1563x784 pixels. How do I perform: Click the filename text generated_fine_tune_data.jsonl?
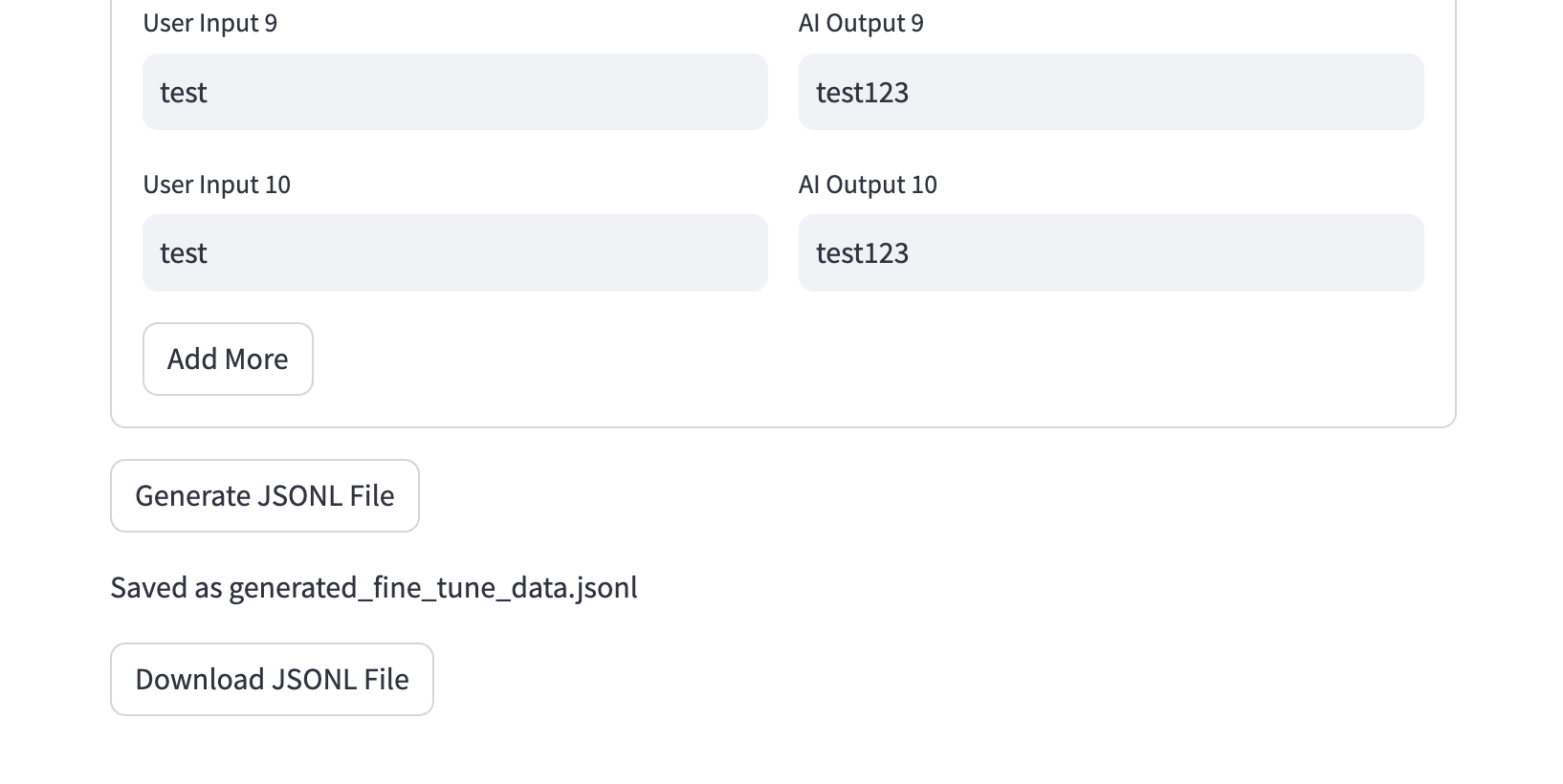point(432,587)
